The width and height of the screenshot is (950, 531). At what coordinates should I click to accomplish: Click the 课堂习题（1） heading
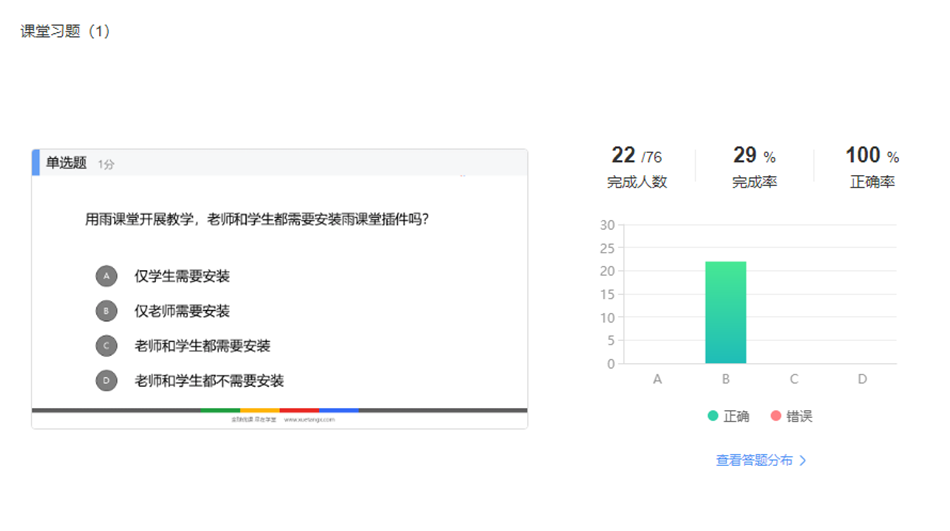point(66,31)
